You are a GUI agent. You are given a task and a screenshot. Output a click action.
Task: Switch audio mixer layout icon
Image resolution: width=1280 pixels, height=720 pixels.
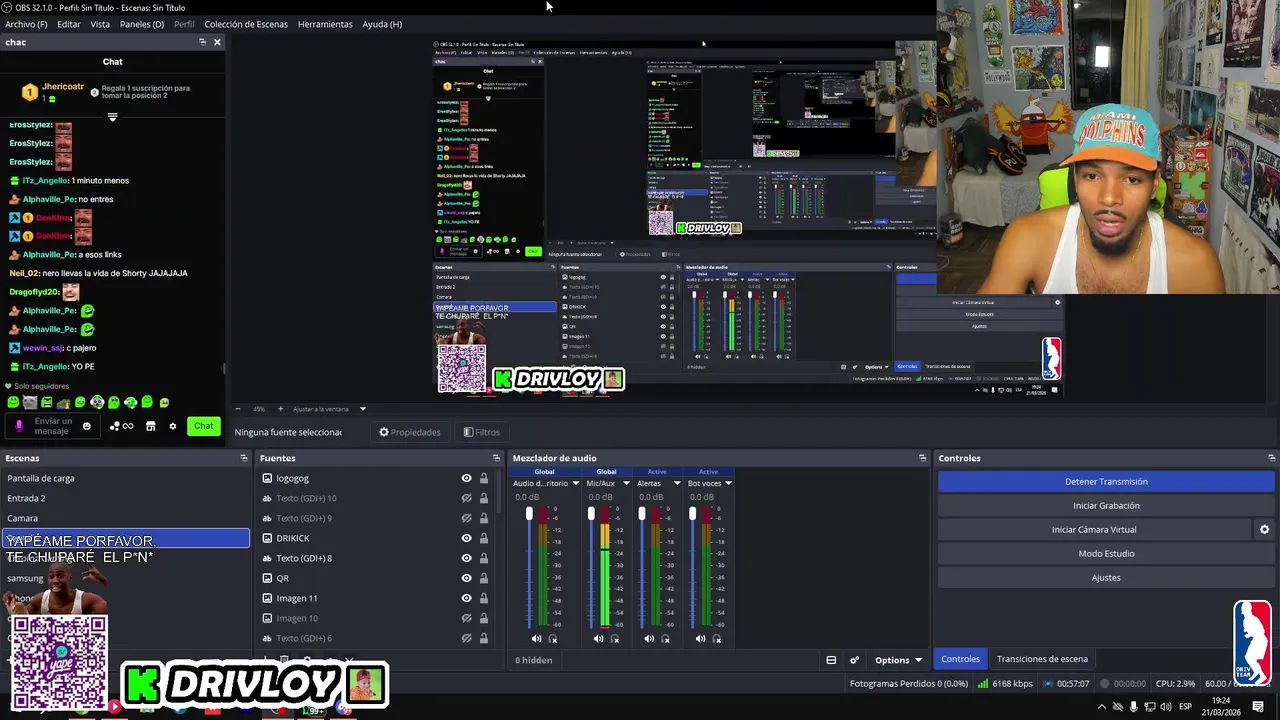[x=831, y=660]
